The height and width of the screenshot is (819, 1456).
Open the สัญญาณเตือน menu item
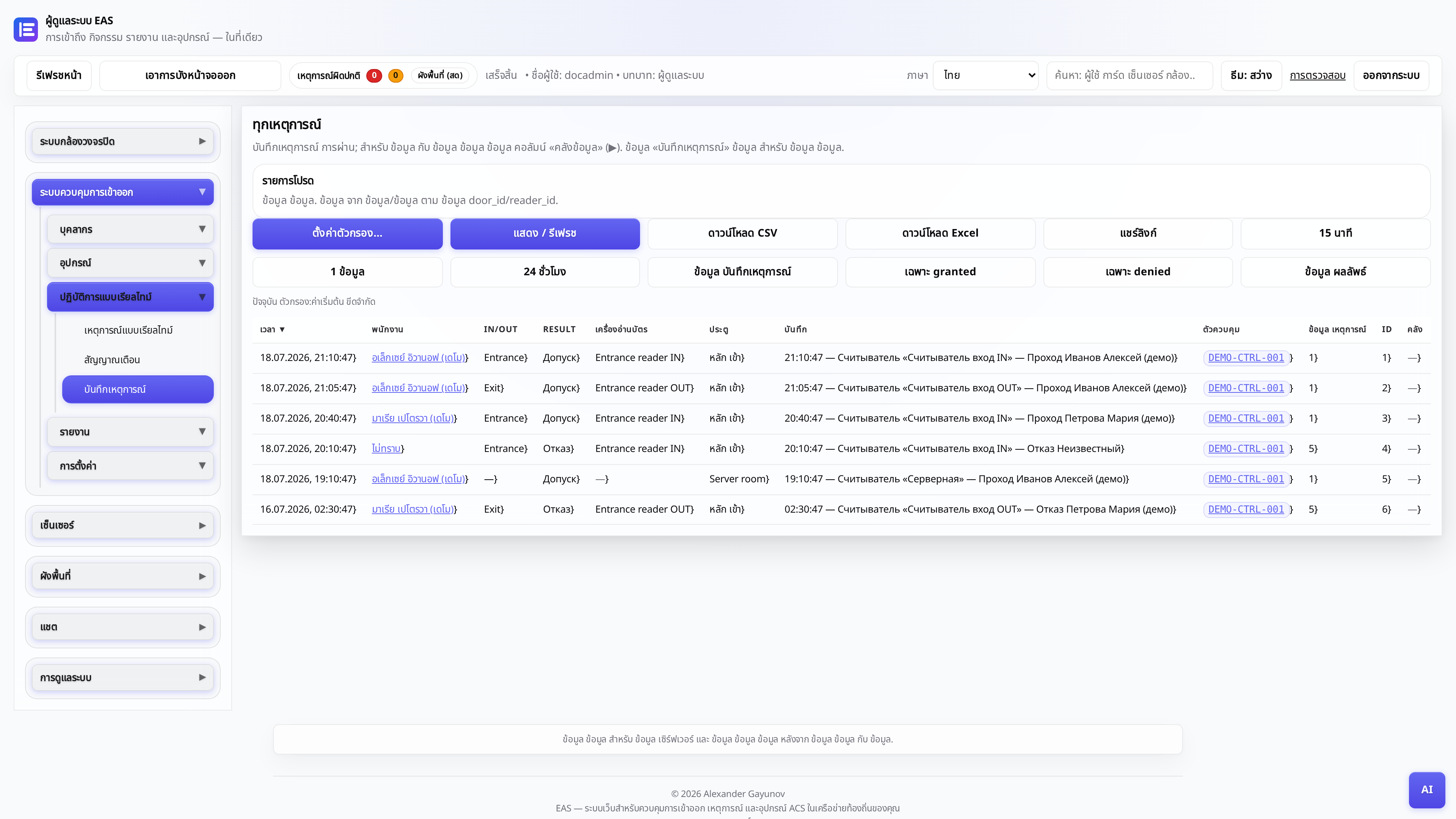(x=112, y=359)
